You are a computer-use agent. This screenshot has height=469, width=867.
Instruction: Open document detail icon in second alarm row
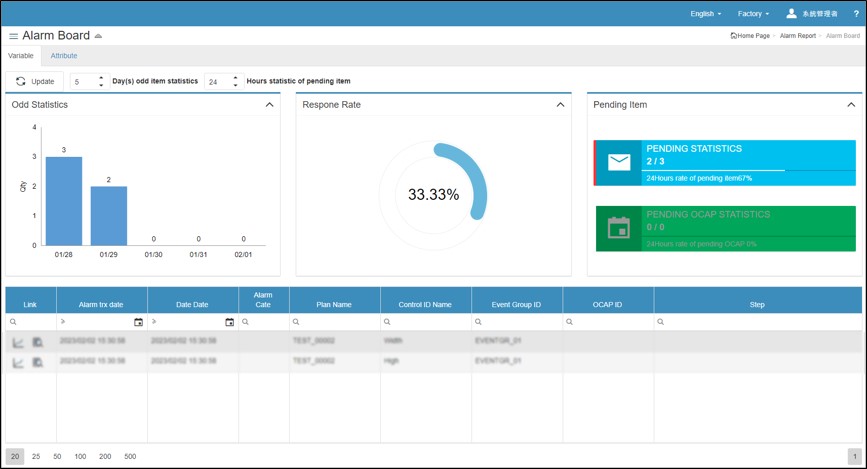[x=37, y=362]
